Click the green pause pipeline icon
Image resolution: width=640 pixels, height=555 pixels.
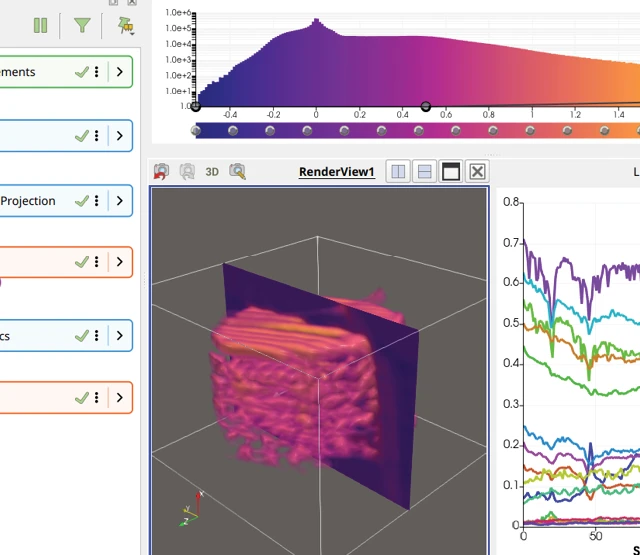[x=40, y=26]
